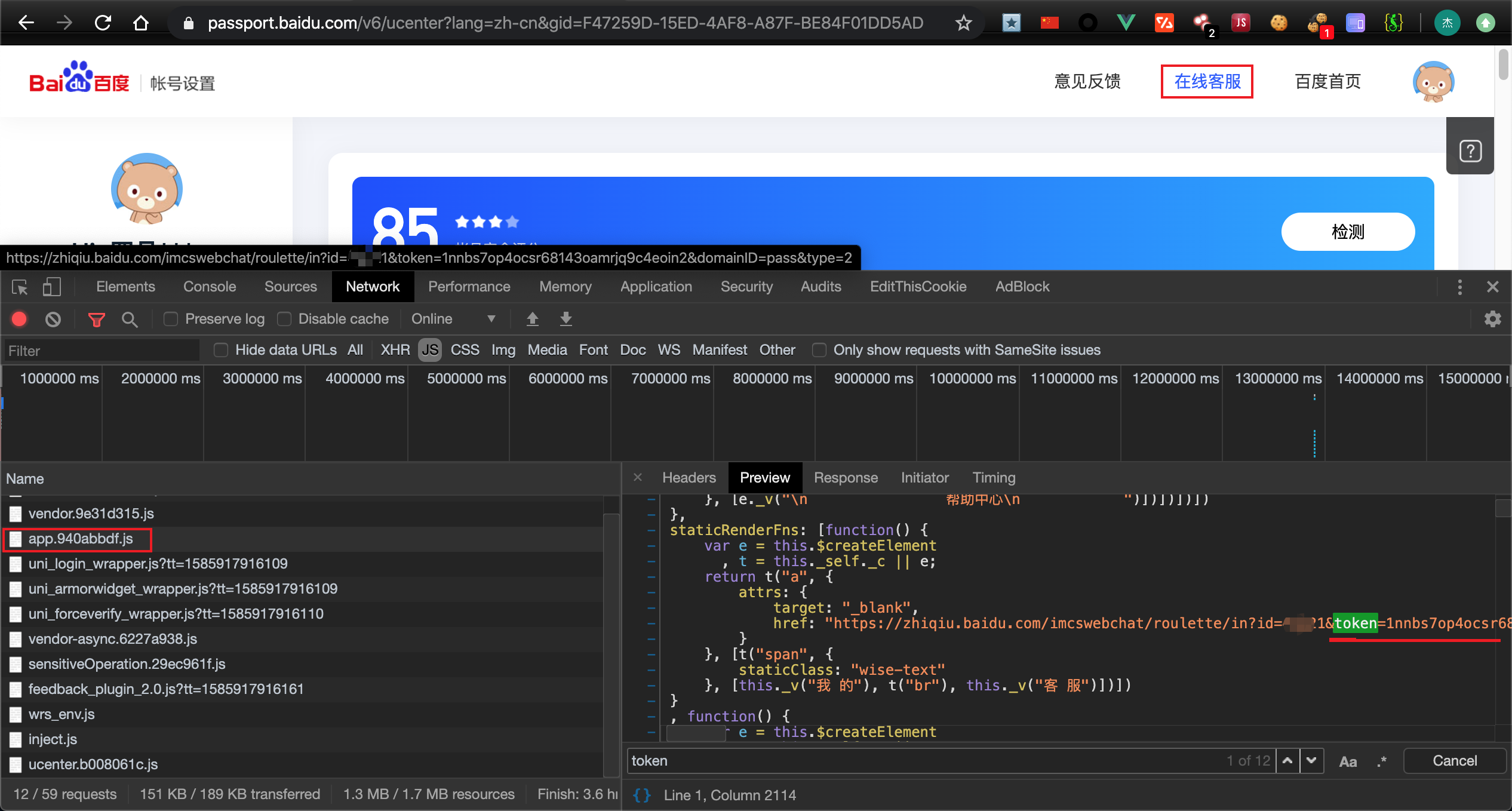
Task: Open the EditThisCookie cookie extension icon
Action: coord(1279,23)
